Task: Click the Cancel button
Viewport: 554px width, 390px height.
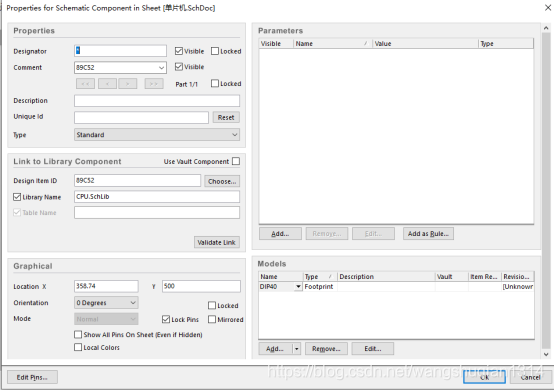Action: pyautogui.click(x=531, y=377)
